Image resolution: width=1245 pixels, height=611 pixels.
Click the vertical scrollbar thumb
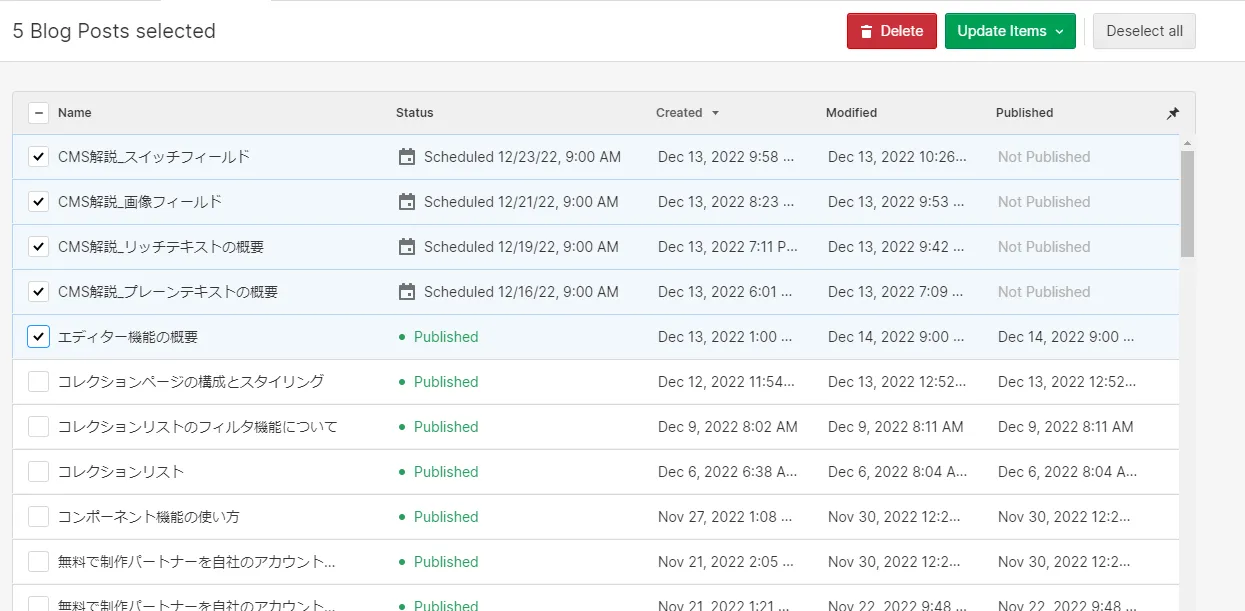click(x=1187, y=204)
